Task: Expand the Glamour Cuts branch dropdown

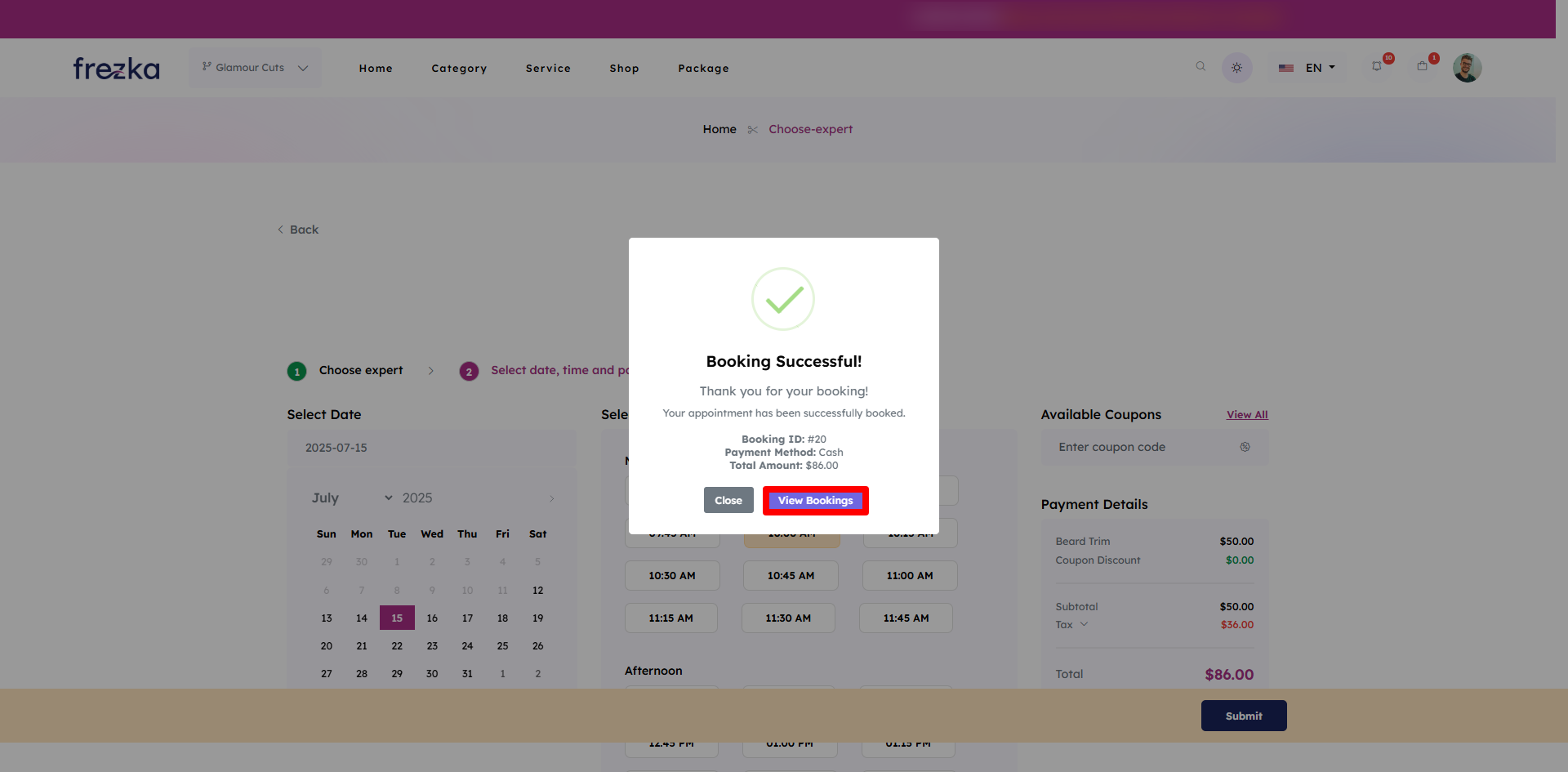Action: tap(255, 68)
